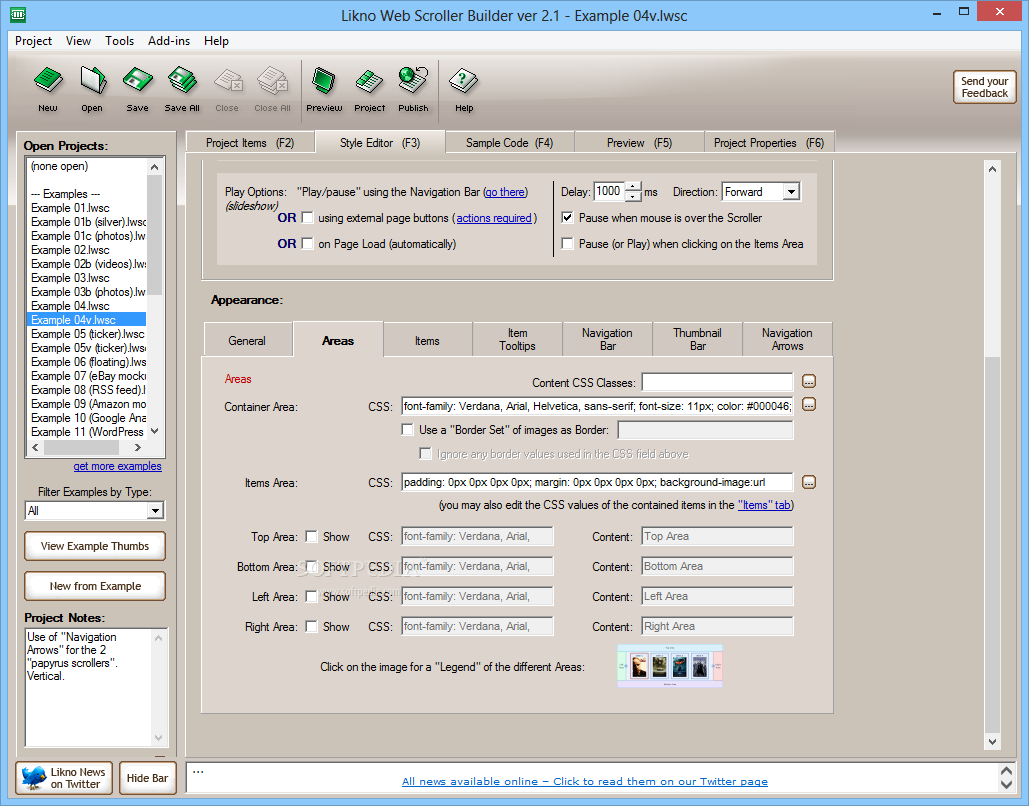Select the General appearance tab

coord(247,341)
